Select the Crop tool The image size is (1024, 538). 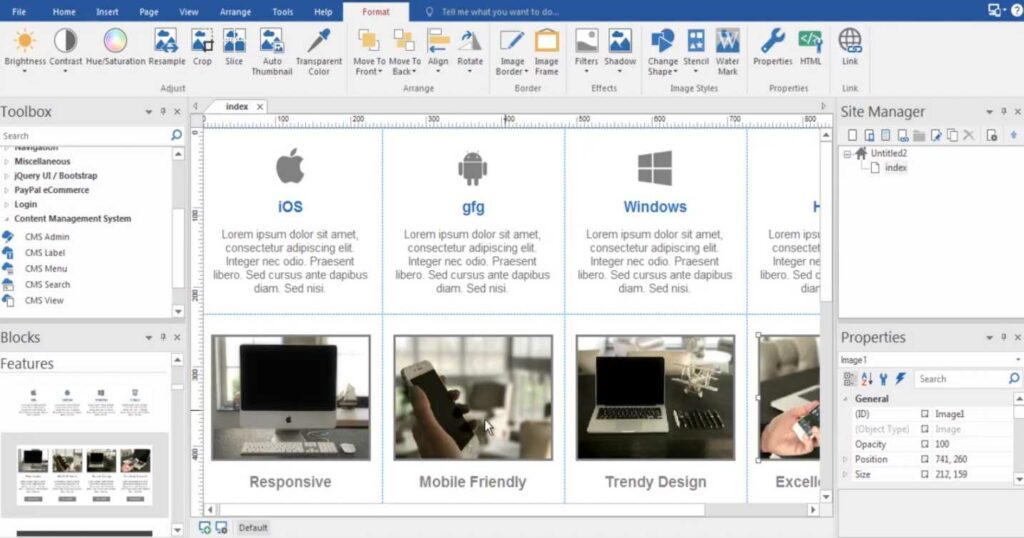tap(202, 47)
